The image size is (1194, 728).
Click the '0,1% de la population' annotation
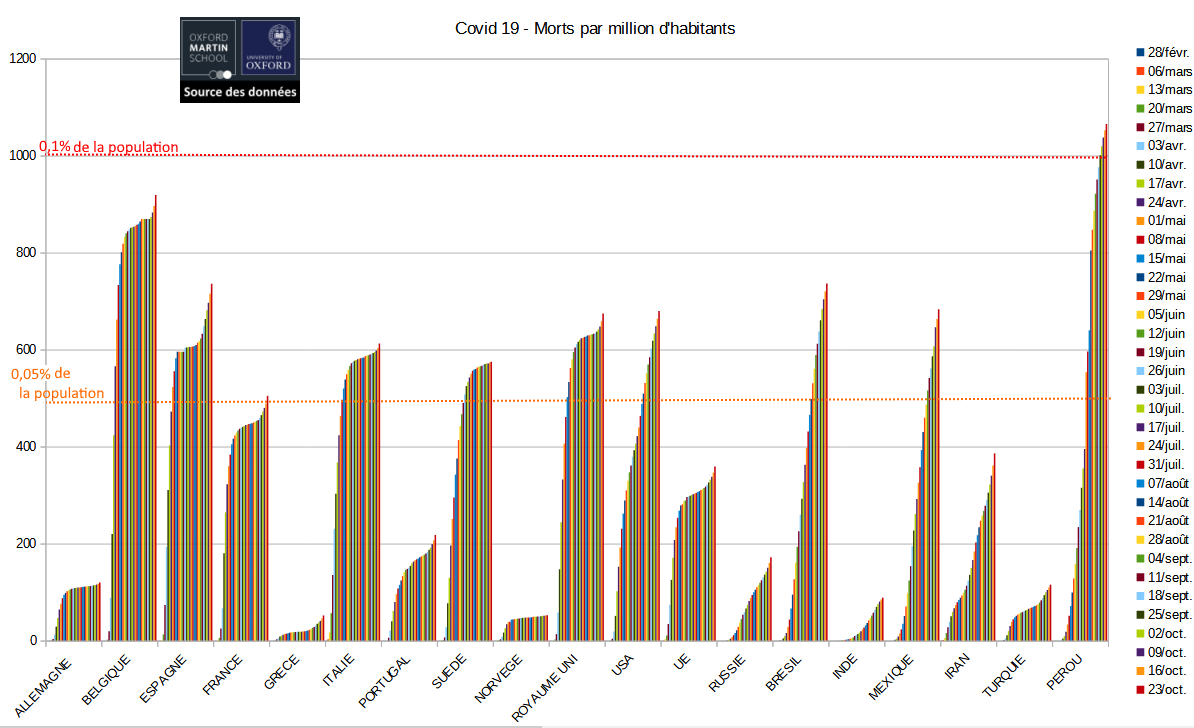(109, 147)
